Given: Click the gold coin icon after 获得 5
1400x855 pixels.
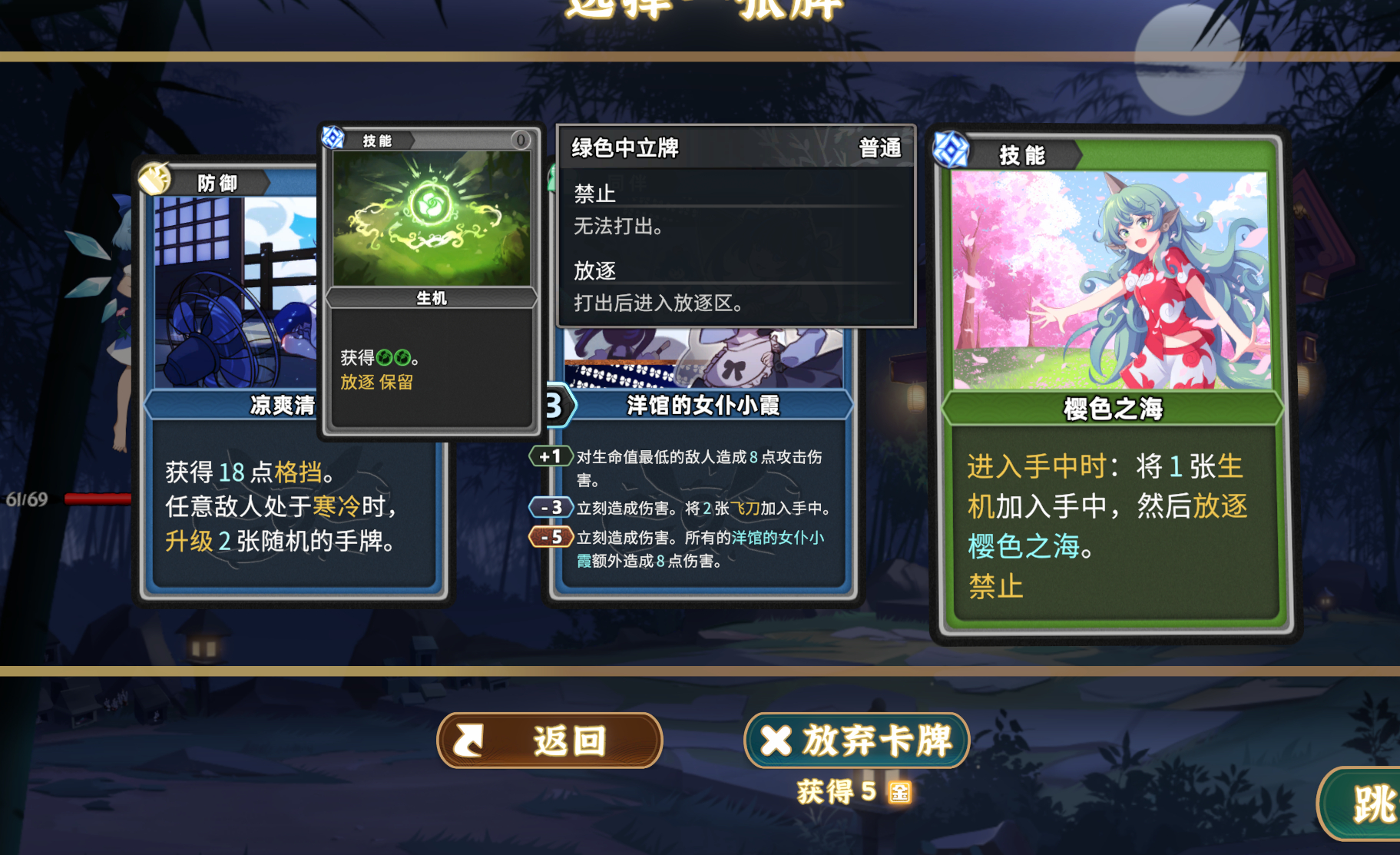Looking at the screenshot, I should pyautogui.click(x=900, y=791).
